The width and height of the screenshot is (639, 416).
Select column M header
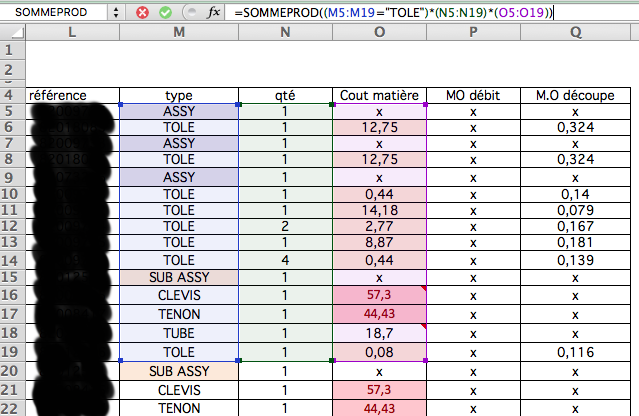tap(179, 32)
